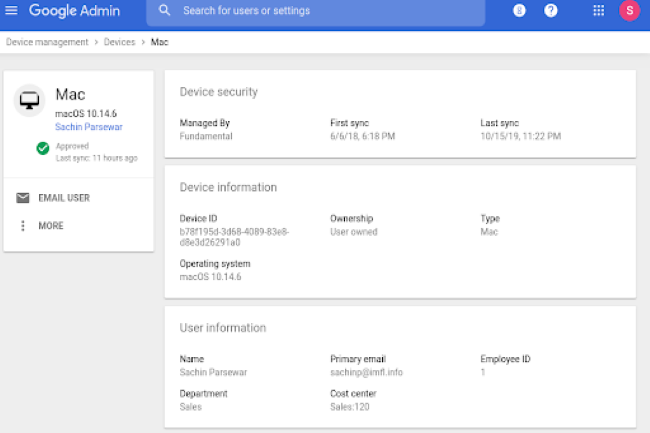Click macOS 10.14.6 under Mac title
Viewport: 650px width, 433px height.
coord(86,114)
